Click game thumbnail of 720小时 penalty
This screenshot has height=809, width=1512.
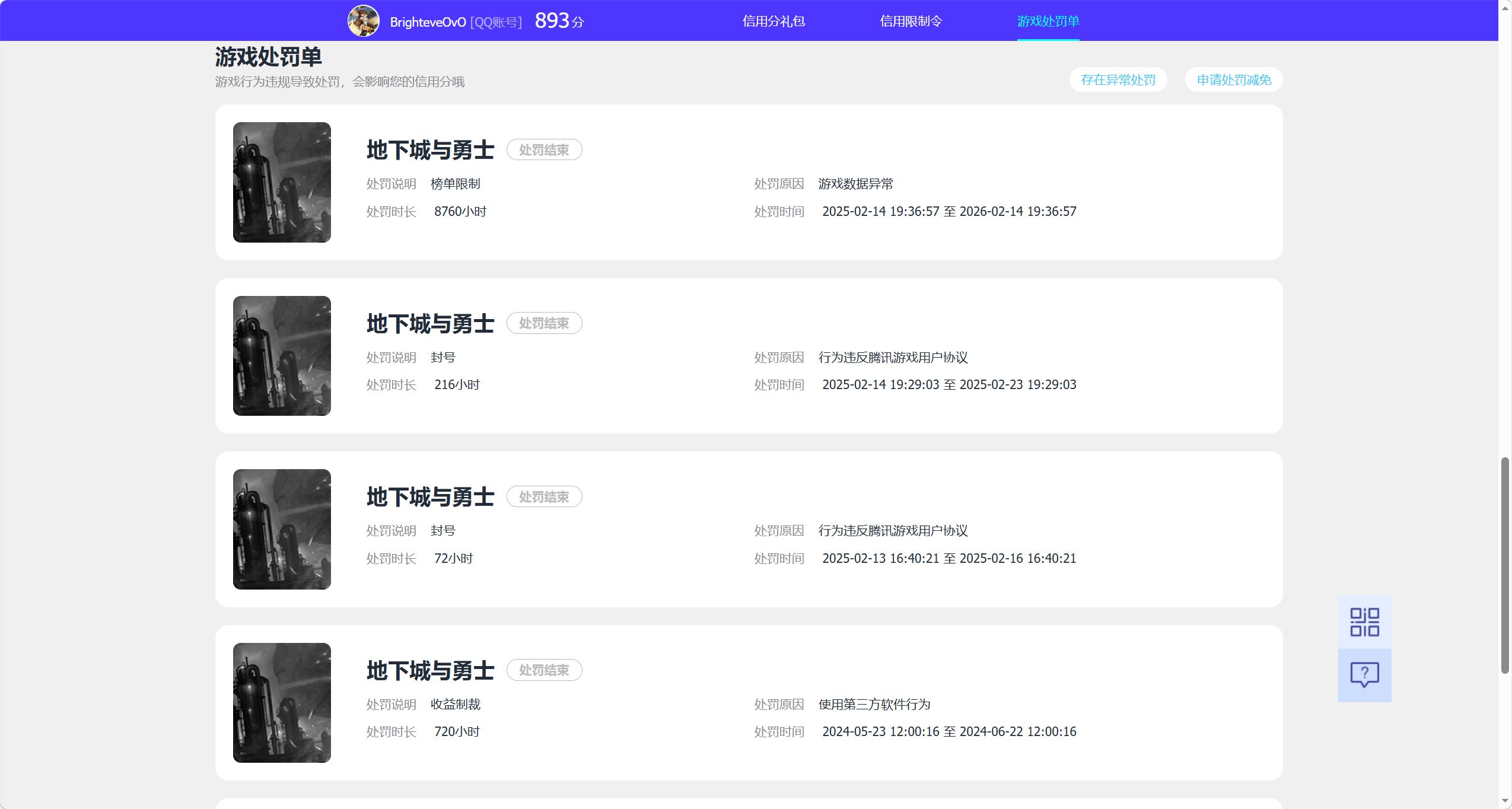tap(282, 703)
